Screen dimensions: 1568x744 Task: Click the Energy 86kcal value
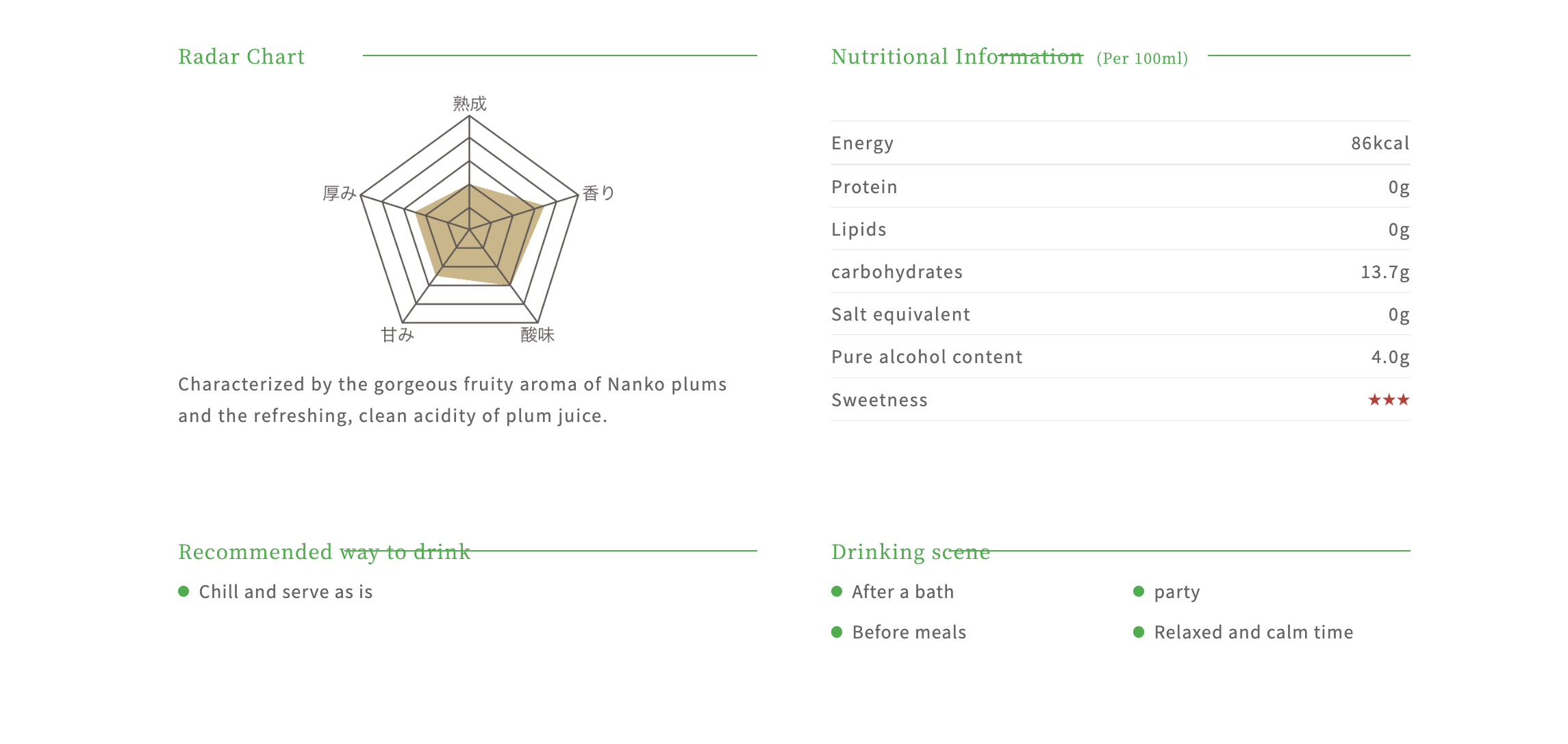(1380, 143)
